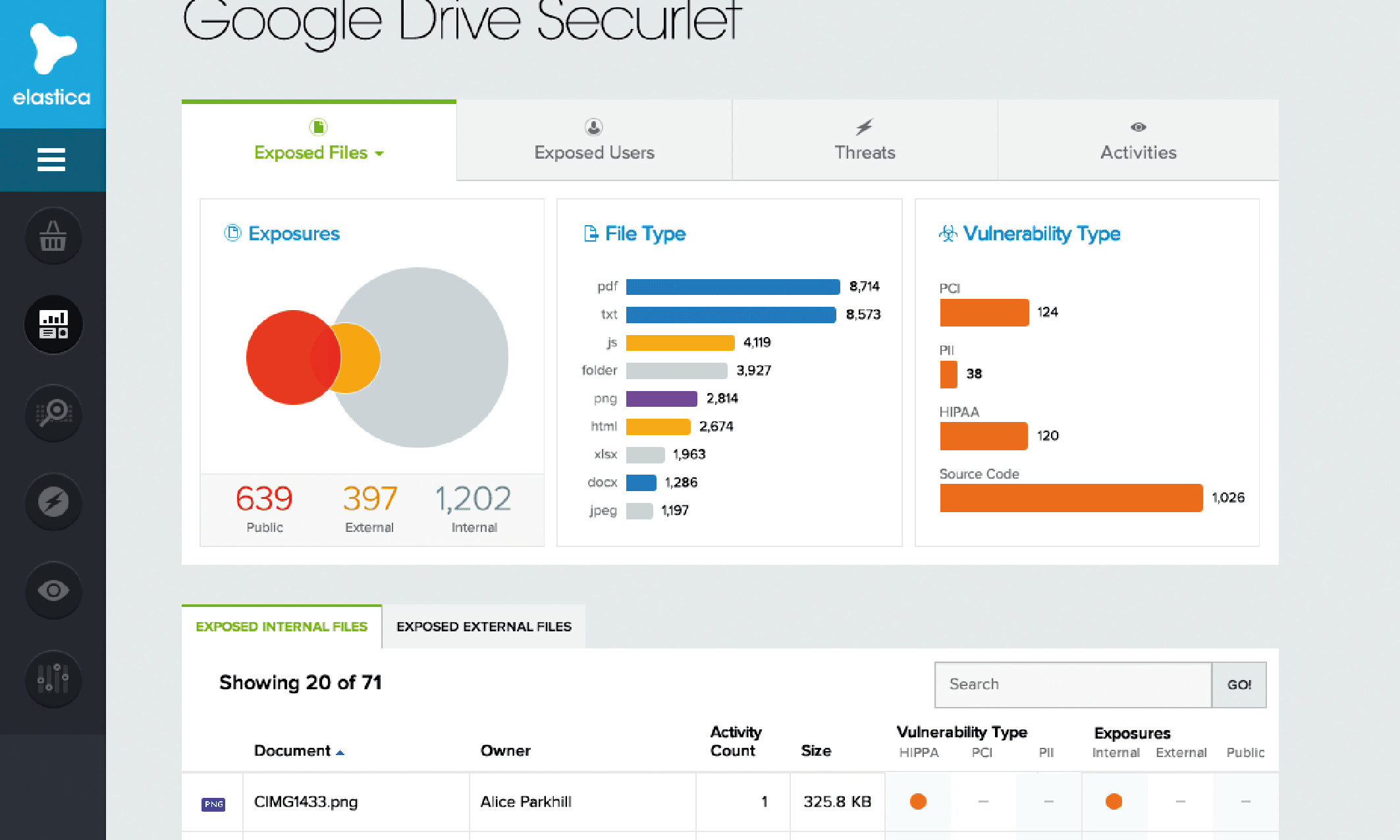Viewport: 1400px width, 840px height.
Task: Click the pdf bar in File Type
Action: 733,286
